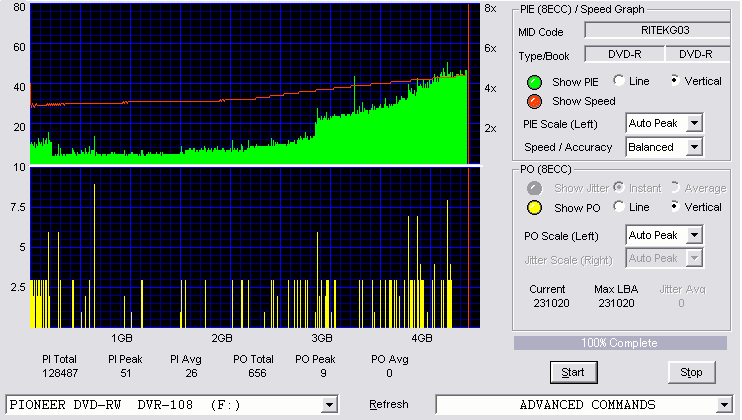
Task: Select Line mode for PO graph
Action: 618,207
